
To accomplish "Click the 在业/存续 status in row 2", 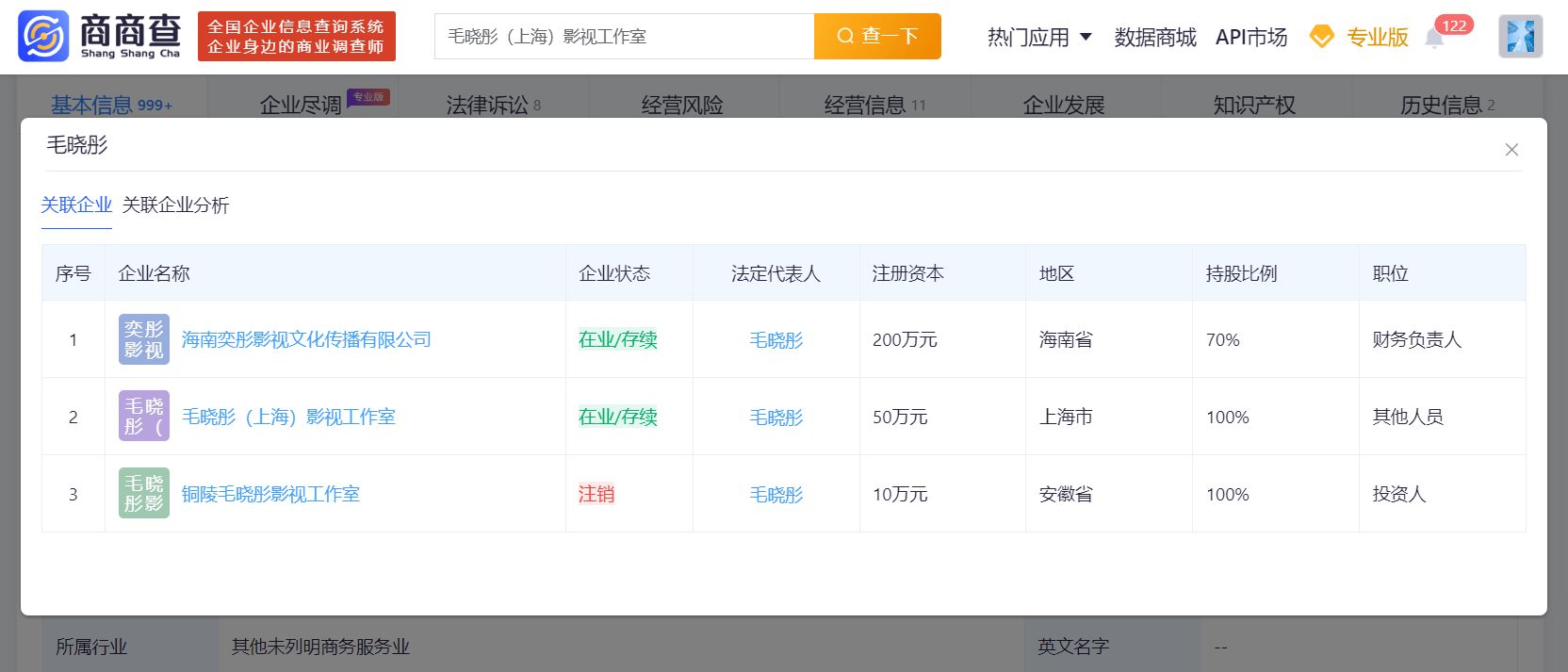I will click(x=618, y=417).
